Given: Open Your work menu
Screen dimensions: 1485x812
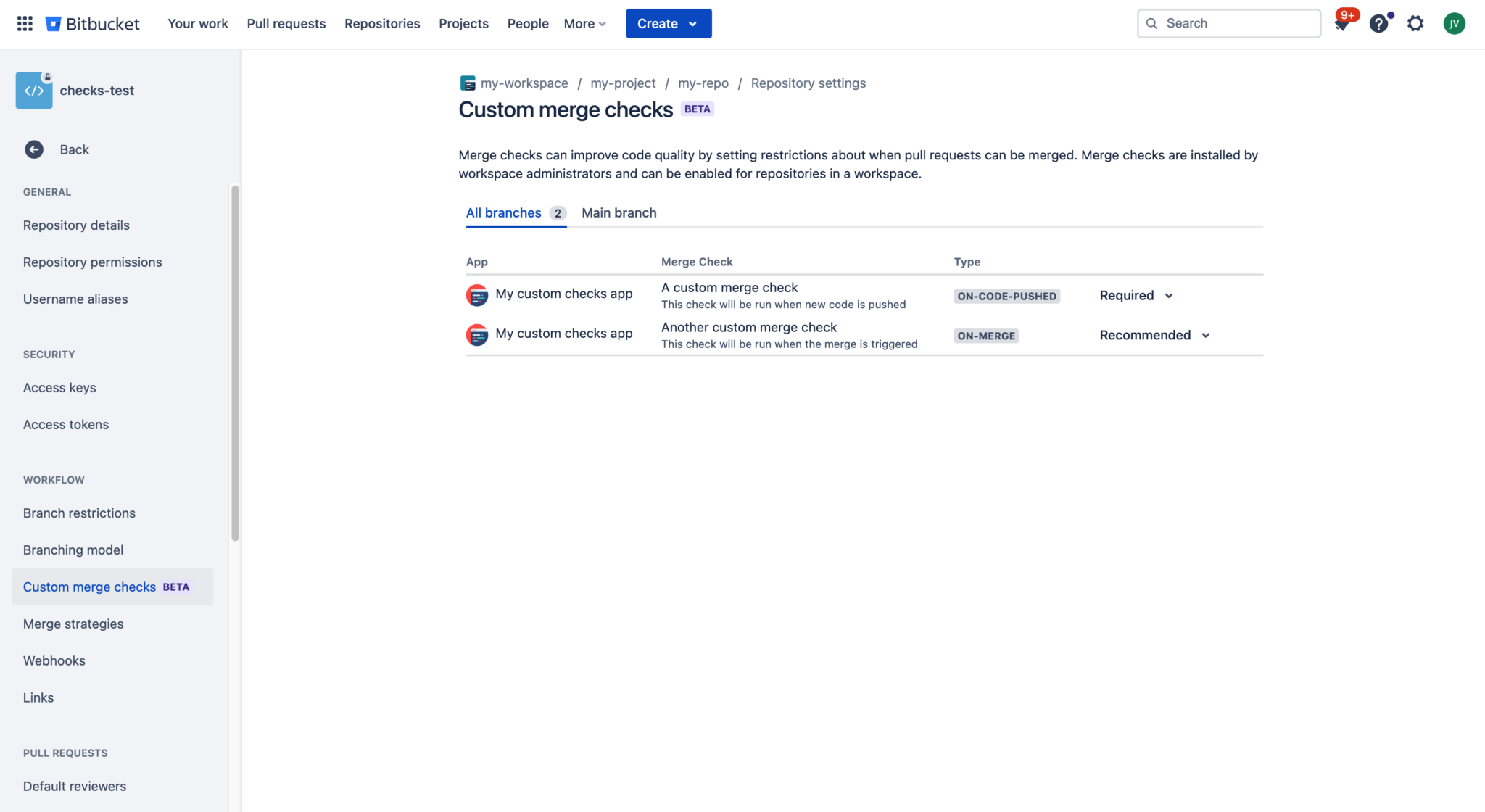Looking at the screenshot, I should click(198, 23).
